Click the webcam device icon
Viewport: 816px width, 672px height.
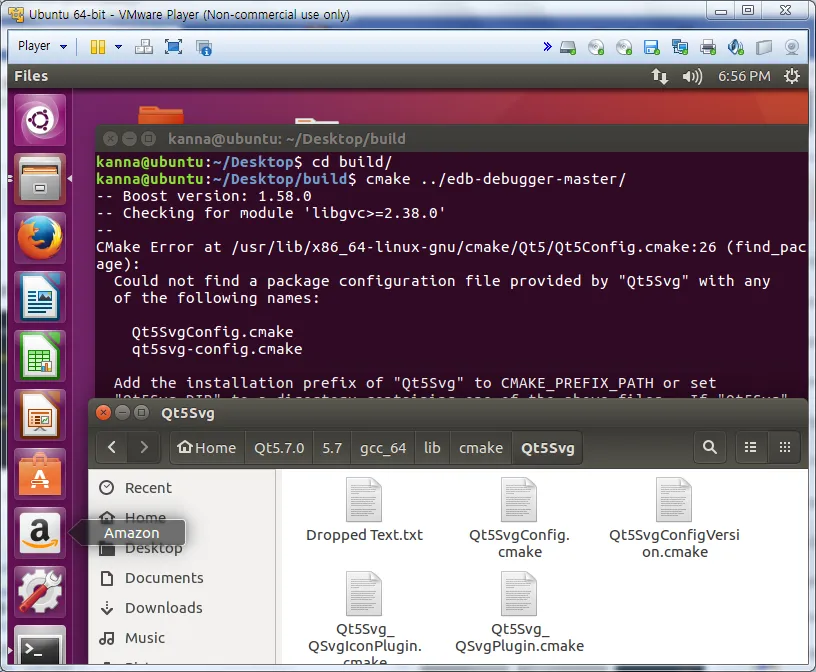792,47
